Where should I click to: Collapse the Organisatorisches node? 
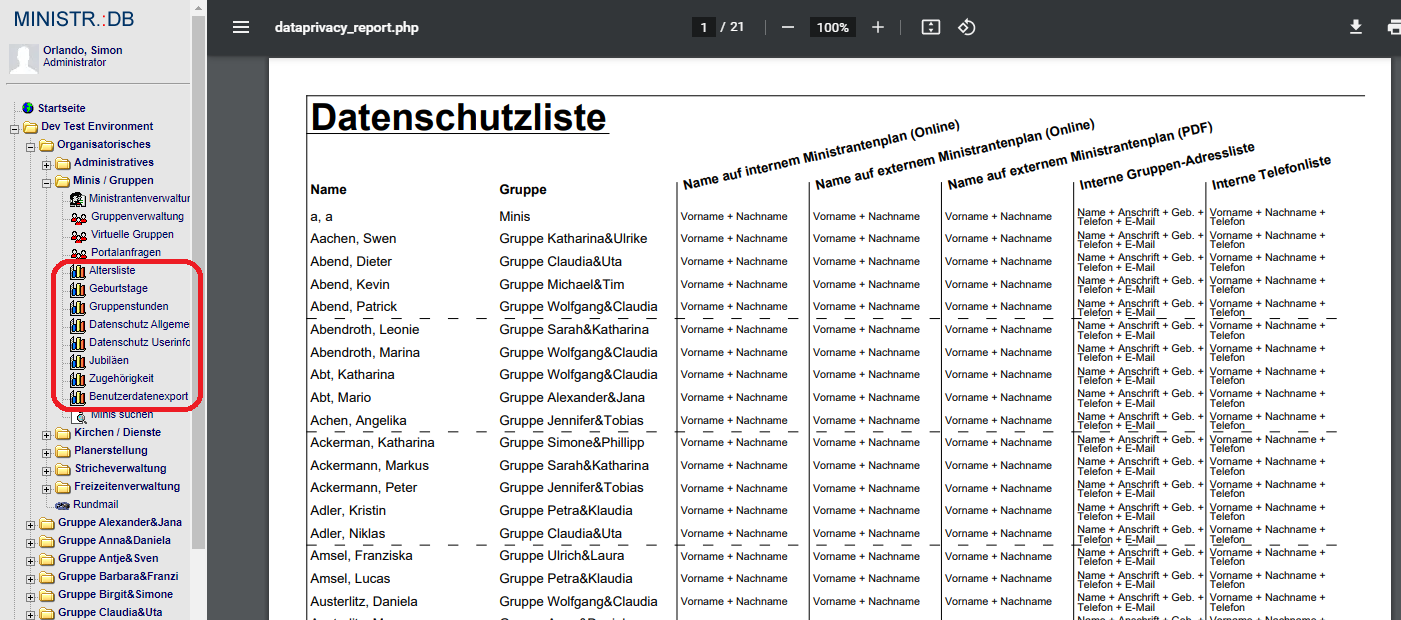coord(30,146)
